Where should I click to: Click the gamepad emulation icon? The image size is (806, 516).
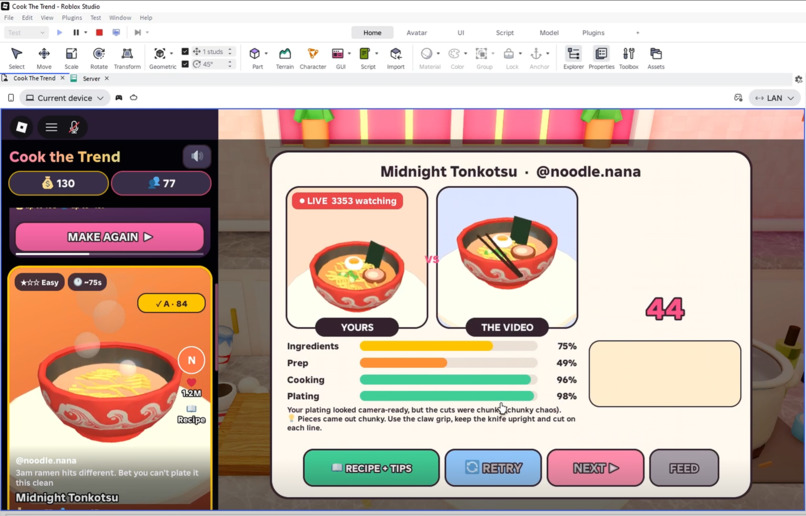(119, 98)
